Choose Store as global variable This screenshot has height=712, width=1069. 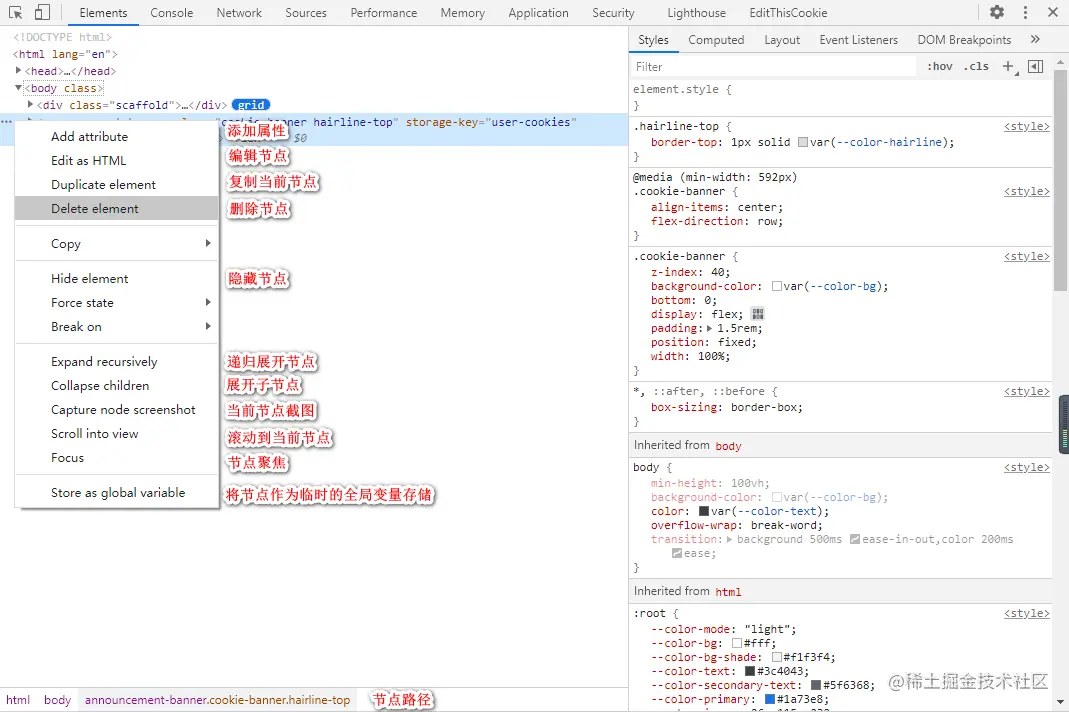(x=117, y=492)
